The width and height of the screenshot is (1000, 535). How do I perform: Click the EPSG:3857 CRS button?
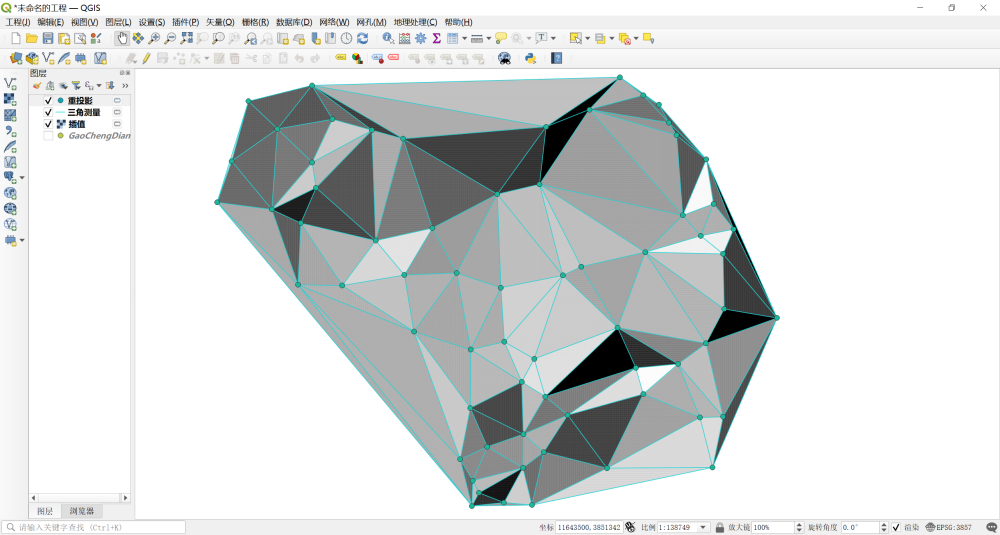pos(946,527)
